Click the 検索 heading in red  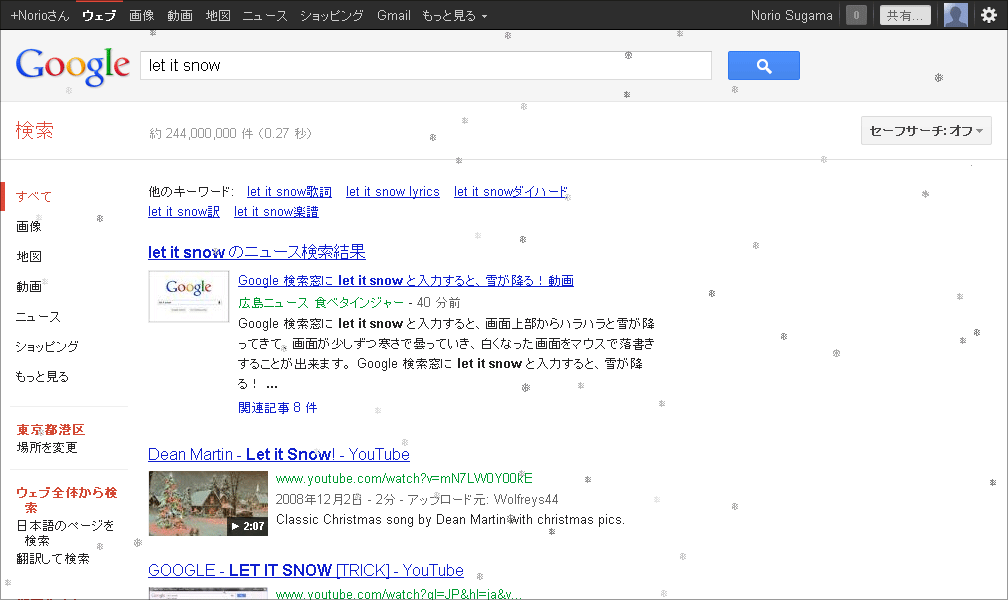tap(35, 131)
